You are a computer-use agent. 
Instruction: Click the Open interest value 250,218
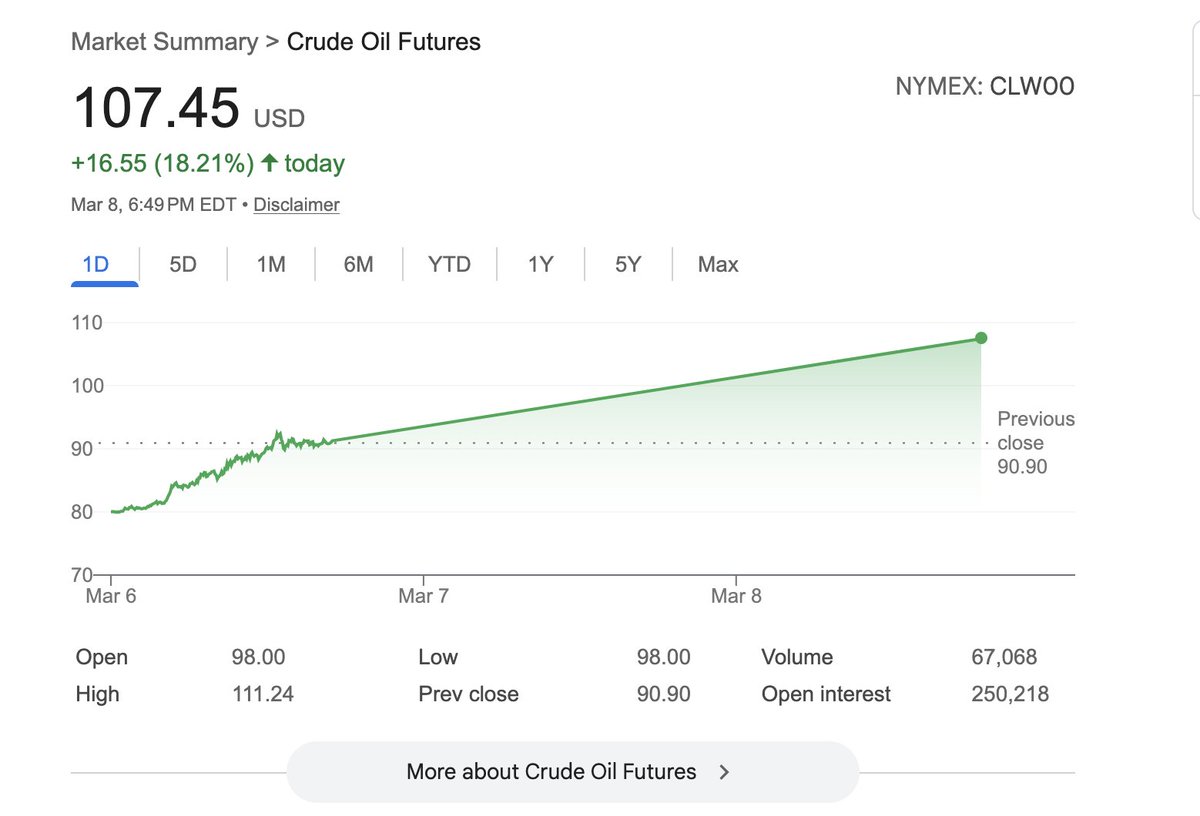tap(1010, 694)
